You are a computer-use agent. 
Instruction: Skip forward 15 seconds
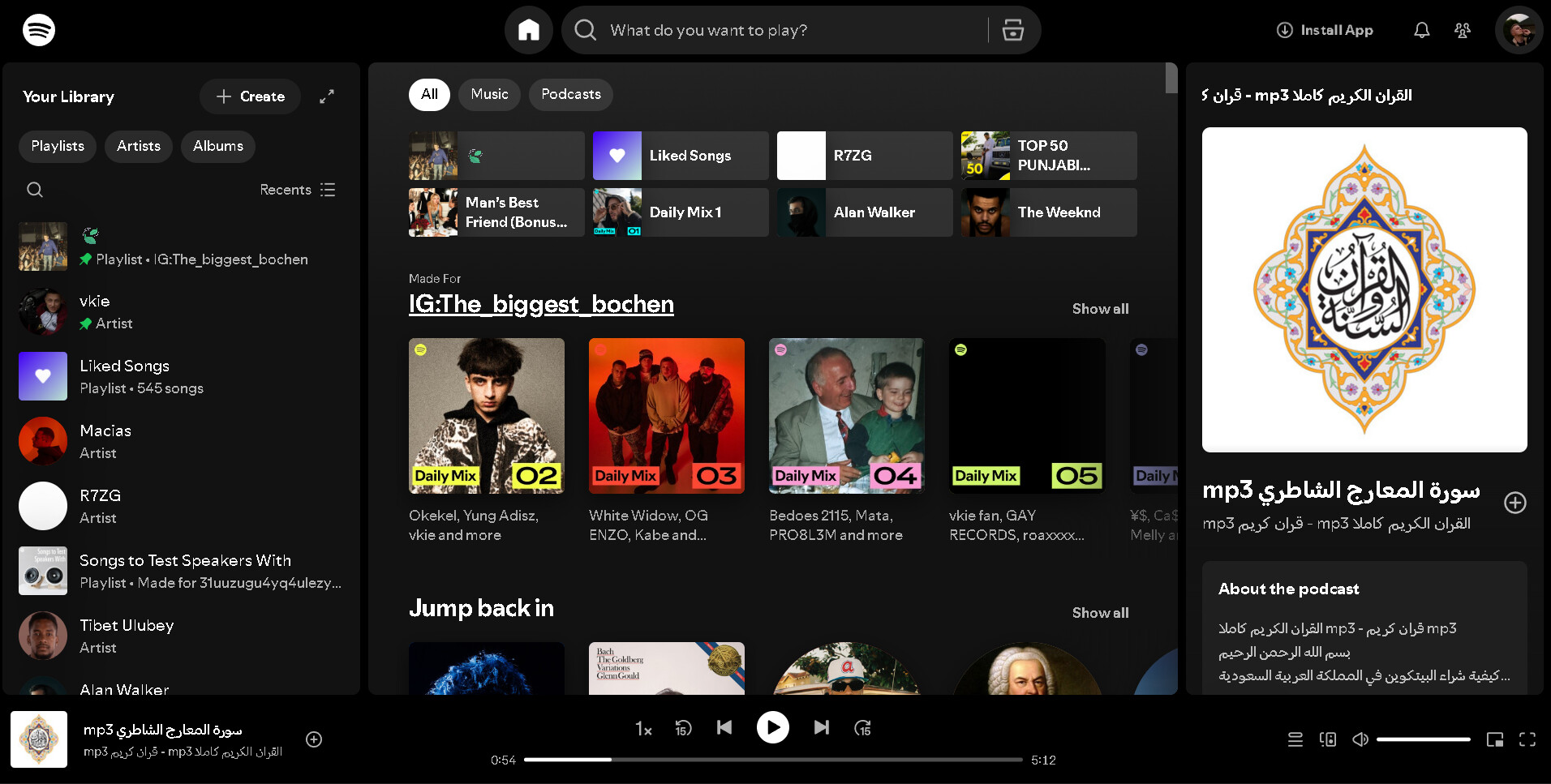coord(862,728)
